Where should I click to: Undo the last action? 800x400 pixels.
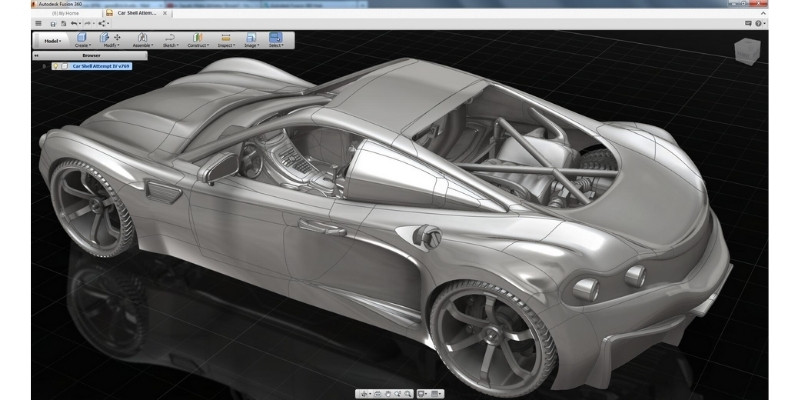73,23
